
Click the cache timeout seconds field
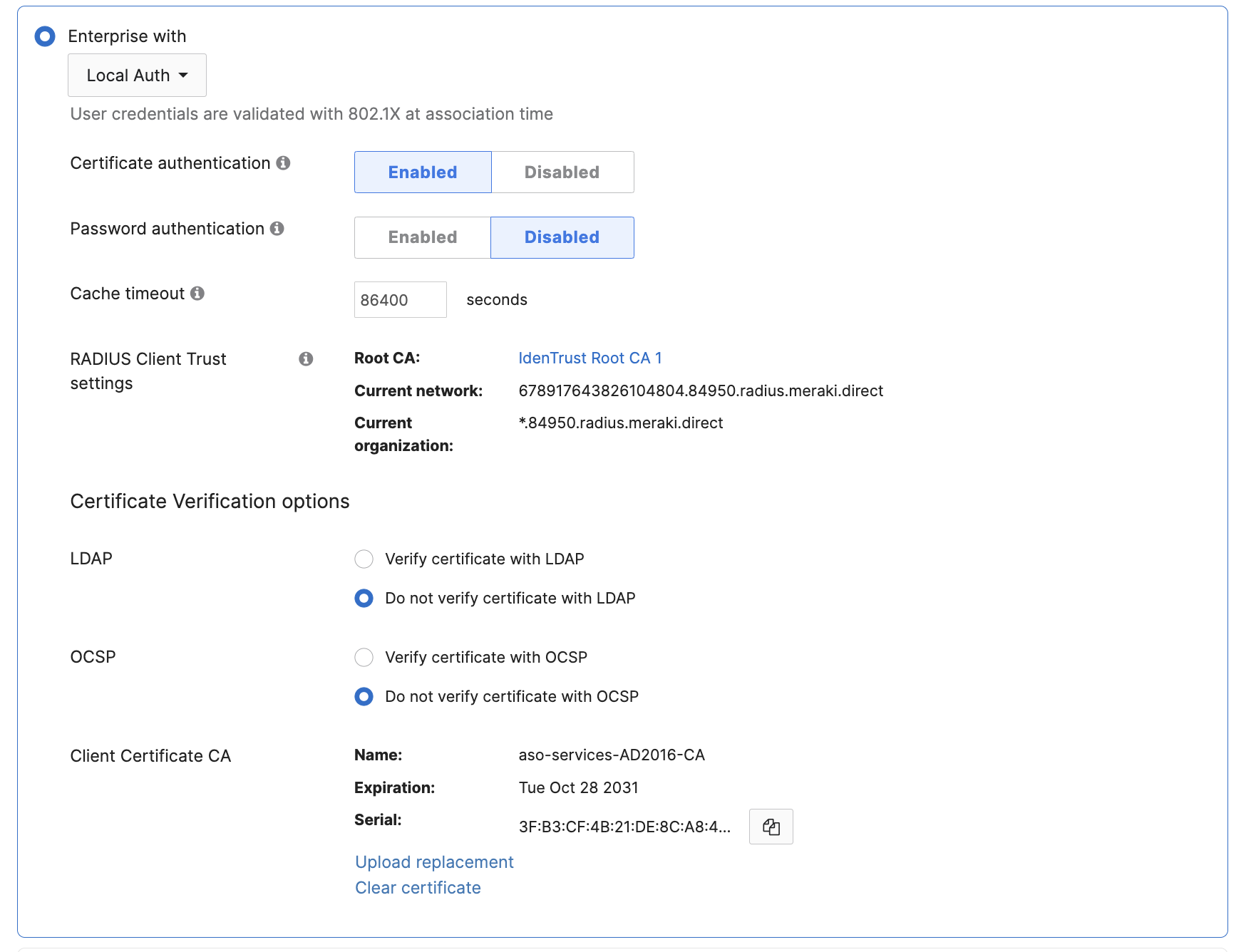(400, 299)
